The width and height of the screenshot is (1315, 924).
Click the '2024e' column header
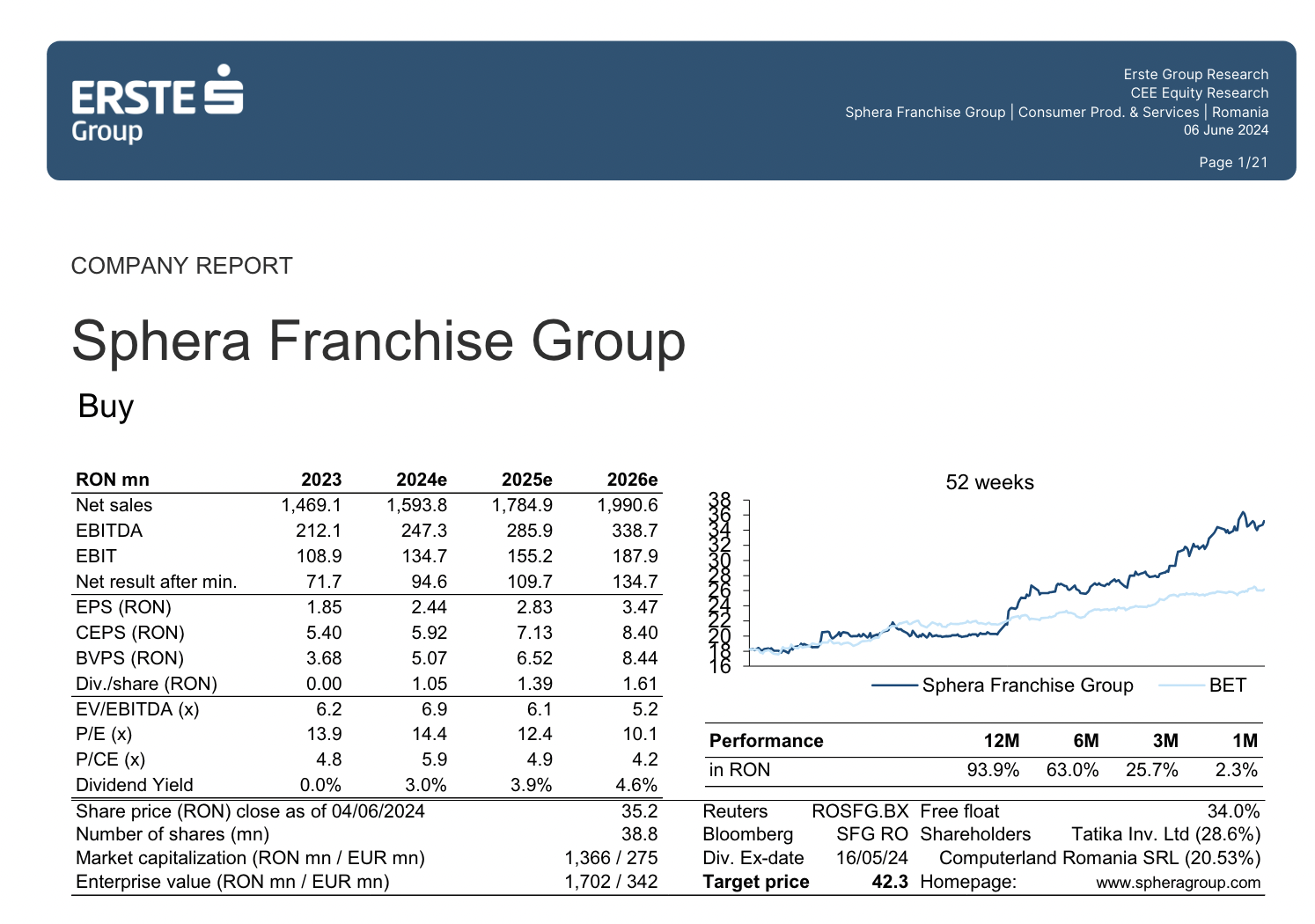(x=421, y=480)
